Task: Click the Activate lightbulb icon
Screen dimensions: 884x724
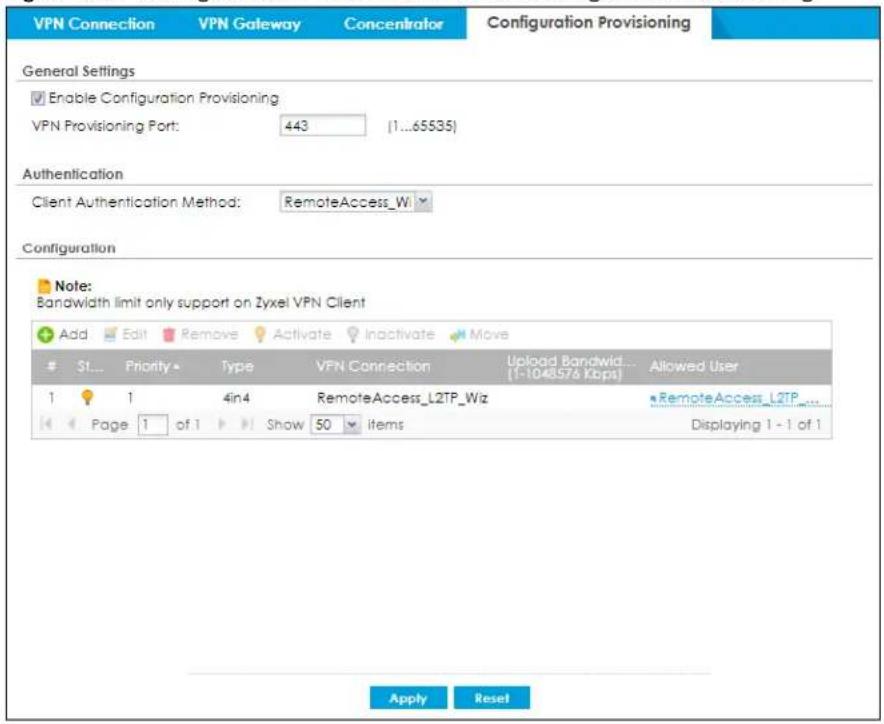Action: pyautogui.click(x=260, y=334)
